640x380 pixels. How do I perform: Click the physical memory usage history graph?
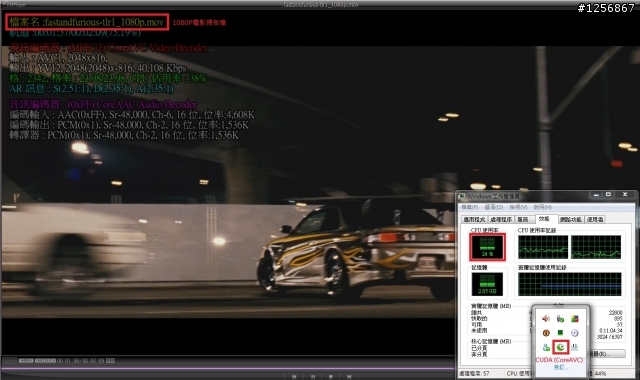570,284
